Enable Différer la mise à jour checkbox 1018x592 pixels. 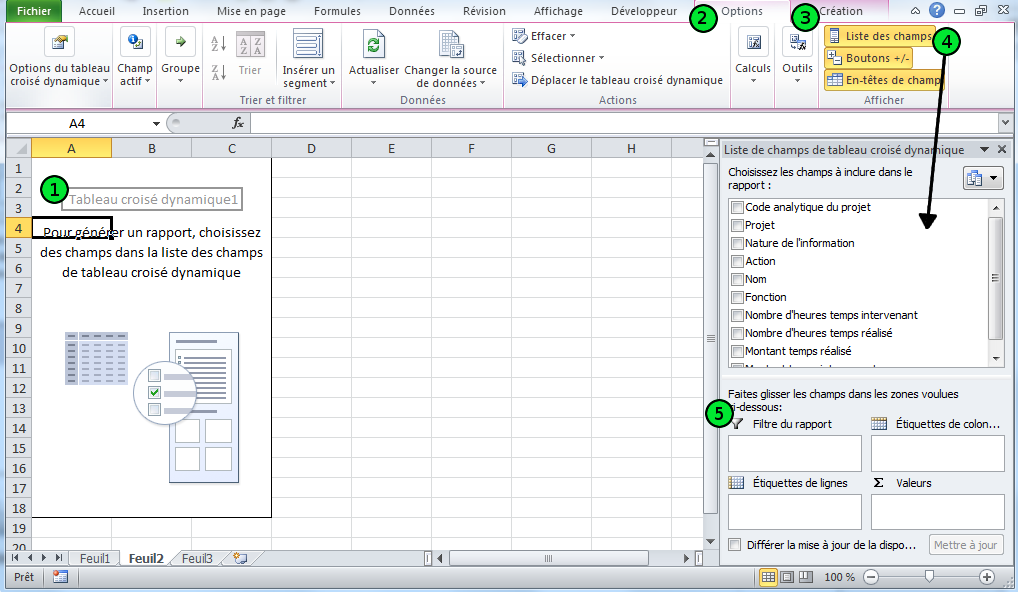coord(735,545)
